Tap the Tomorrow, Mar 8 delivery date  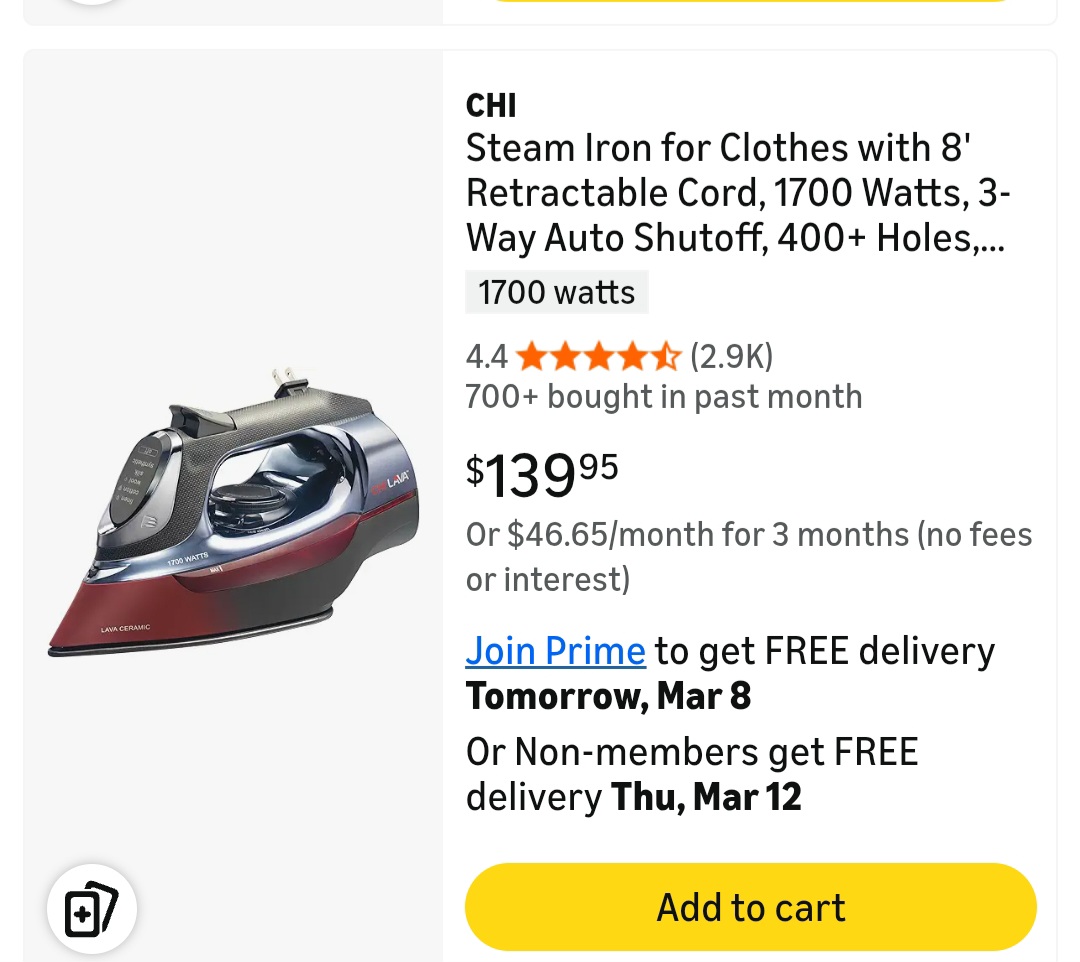[608, 696]
